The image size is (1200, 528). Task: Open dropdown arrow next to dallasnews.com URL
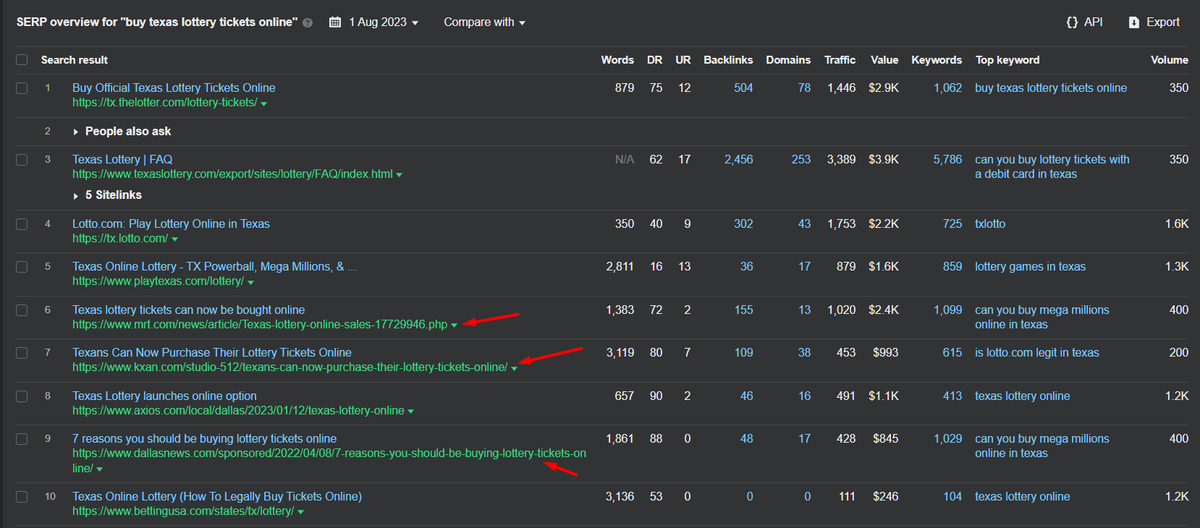pyautogui.click(x=100, y=470)
